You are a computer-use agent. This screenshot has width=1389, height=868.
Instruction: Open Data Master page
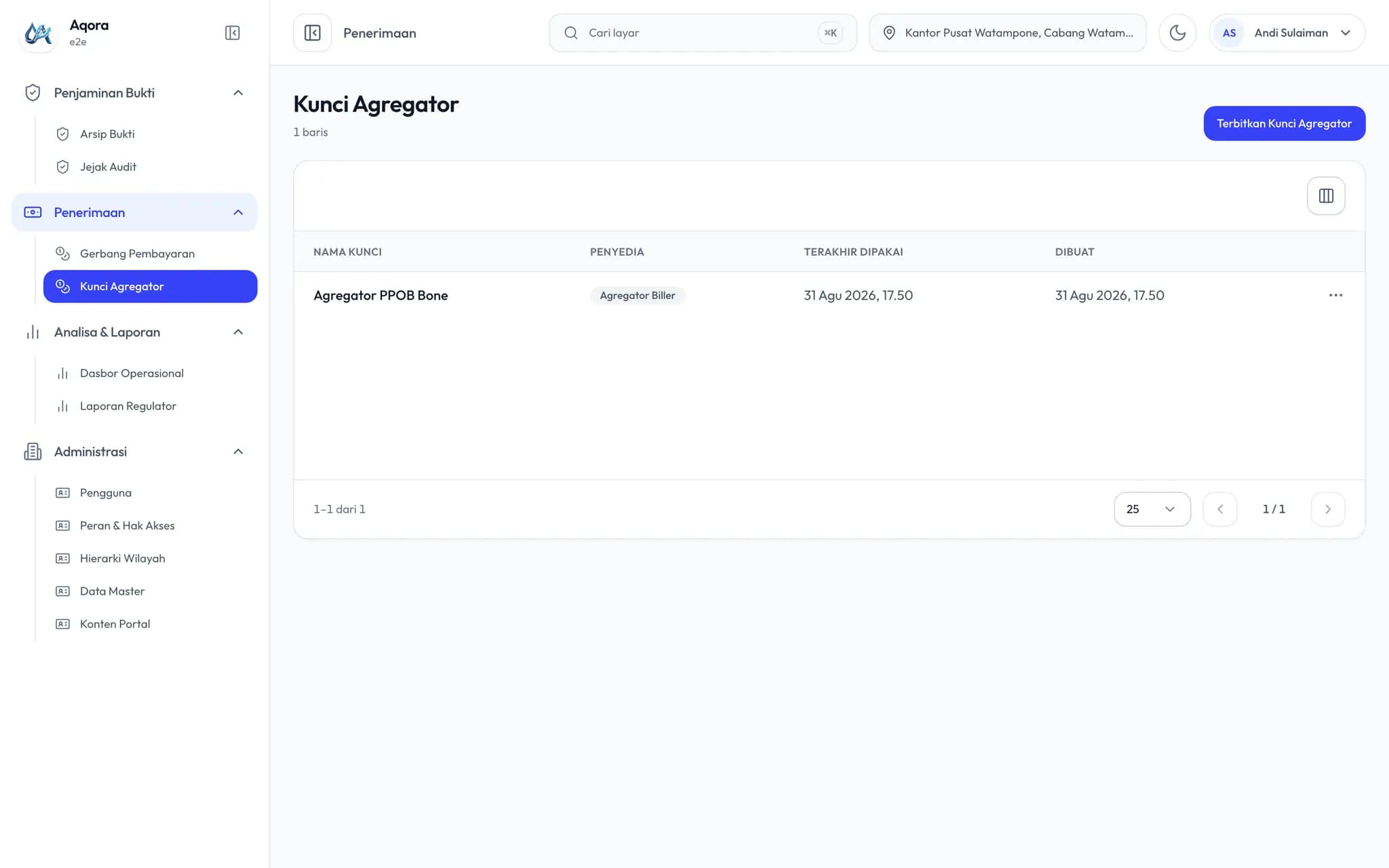pyautogui.click(x=150, y=591)
